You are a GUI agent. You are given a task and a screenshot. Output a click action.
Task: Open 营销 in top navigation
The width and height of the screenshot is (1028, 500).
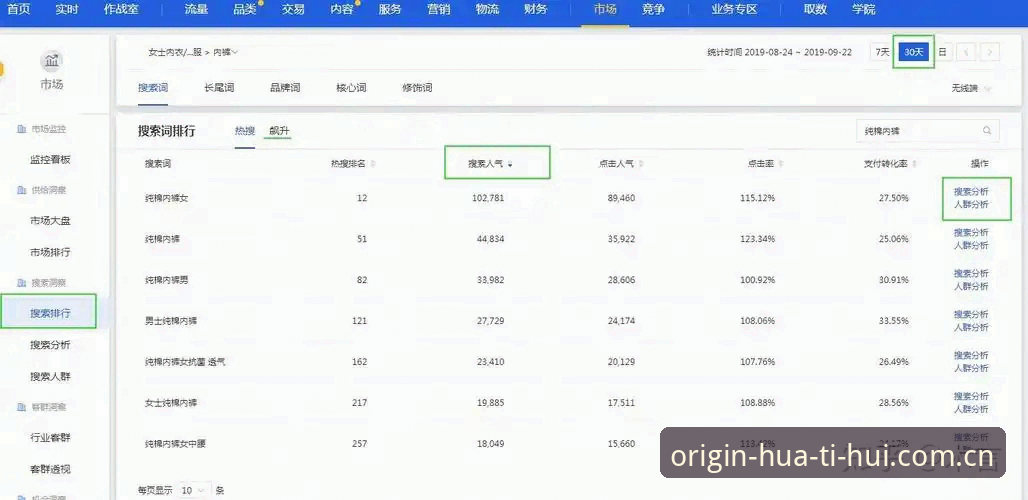(439, 9)
